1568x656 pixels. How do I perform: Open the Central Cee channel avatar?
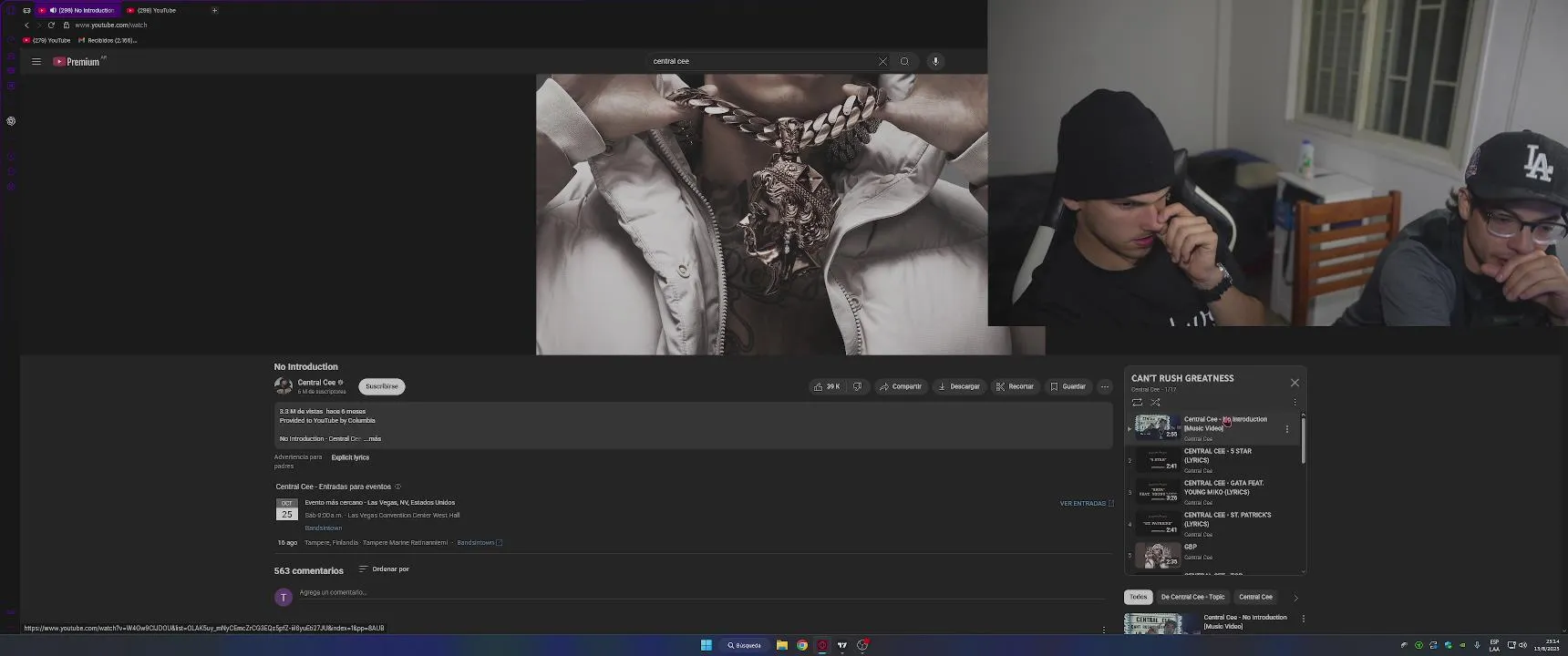pyautogui.click(x=284, y=386)
